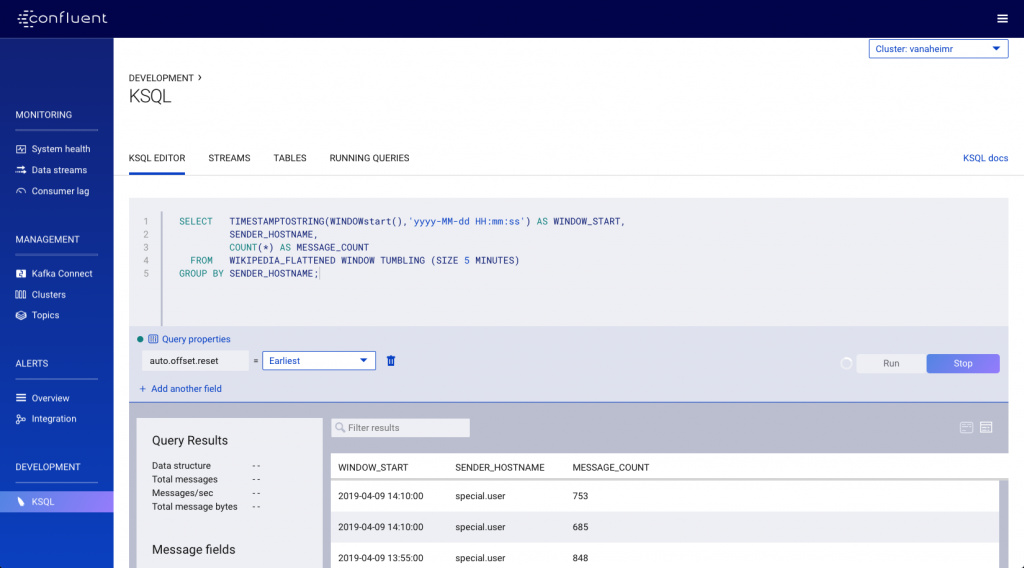Switch to the KSQL EDITOR tab

pos(157,158)
